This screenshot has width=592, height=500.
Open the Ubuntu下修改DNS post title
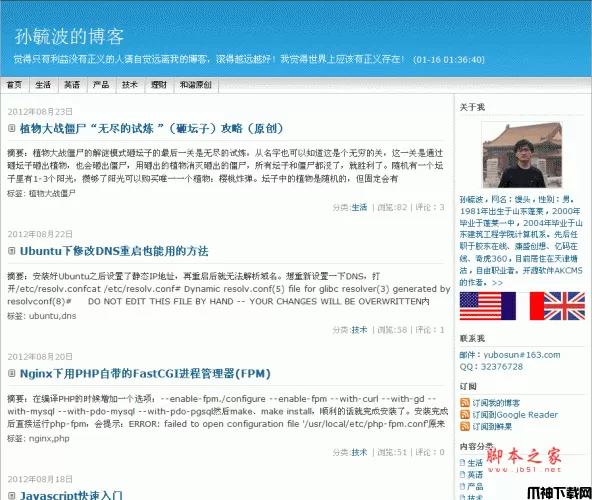[x=114, y=251]
